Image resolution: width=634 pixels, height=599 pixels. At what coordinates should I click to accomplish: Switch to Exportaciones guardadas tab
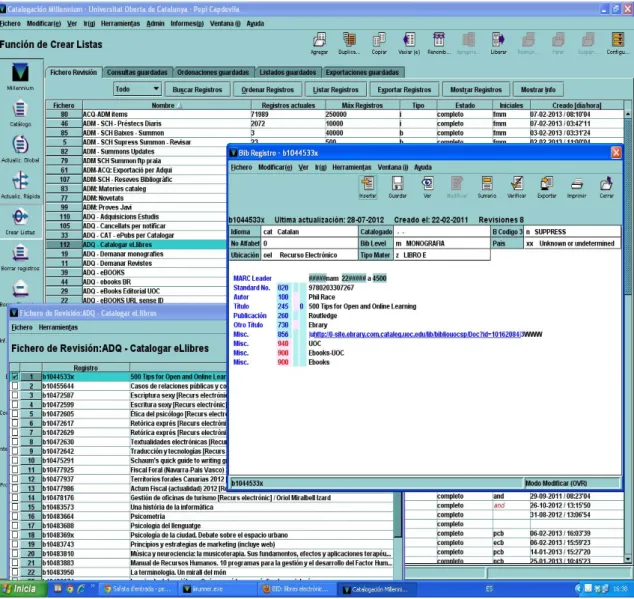[362, 72]
